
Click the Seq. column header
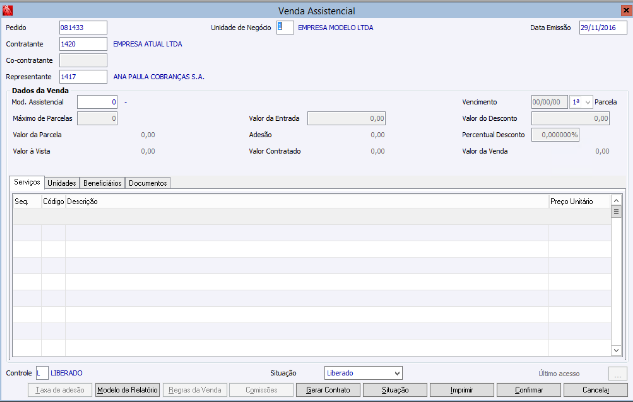[x=27, y=201]
